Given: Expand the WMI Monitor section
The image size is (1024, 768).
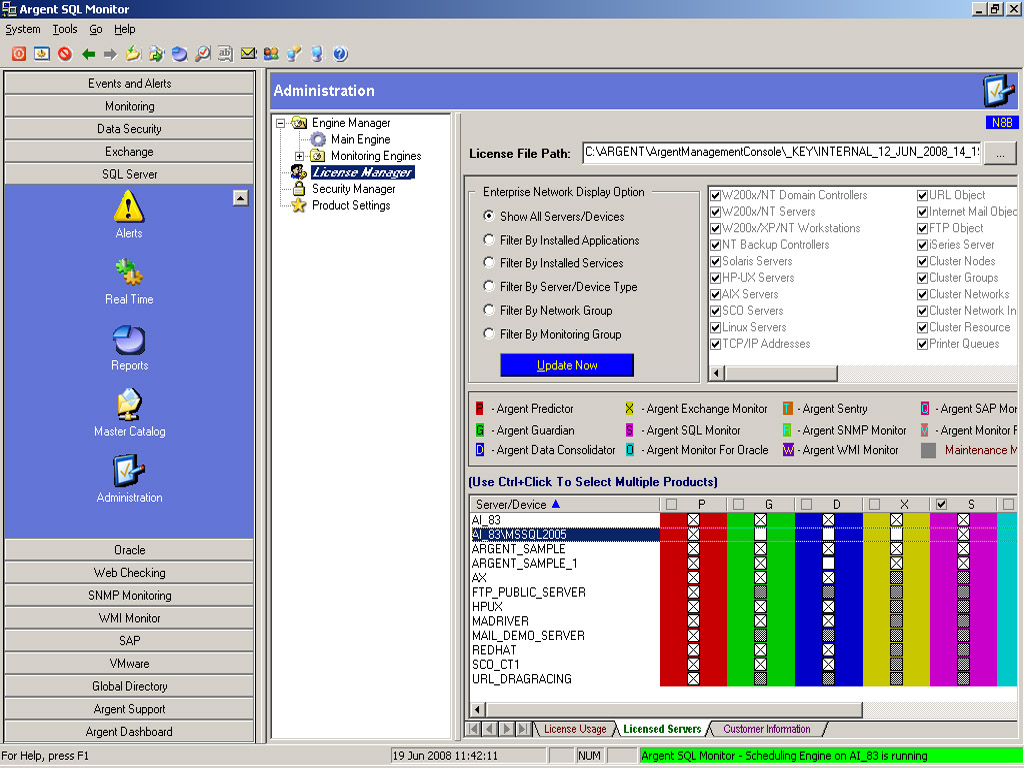Looking at the screenshot, I should pos(129,618).
